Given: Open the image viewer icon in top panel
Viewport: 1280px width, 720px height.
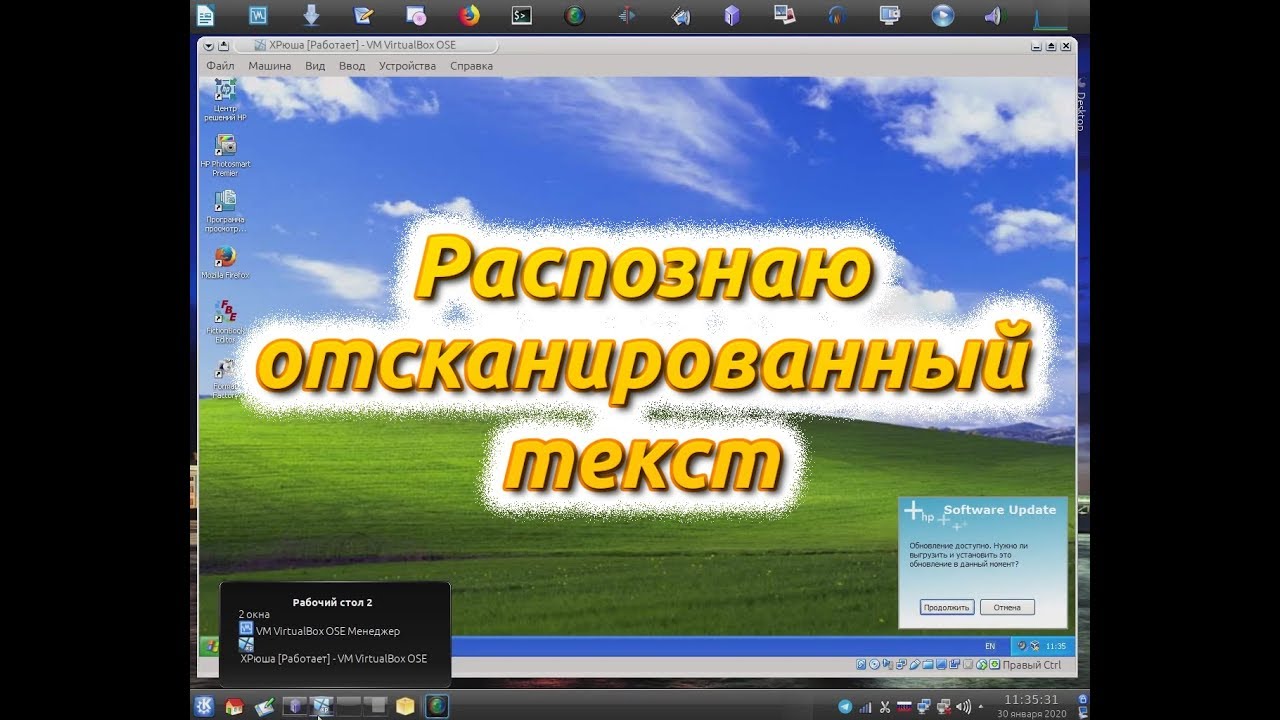Looking at the screenshot, I should coord(785,15).
